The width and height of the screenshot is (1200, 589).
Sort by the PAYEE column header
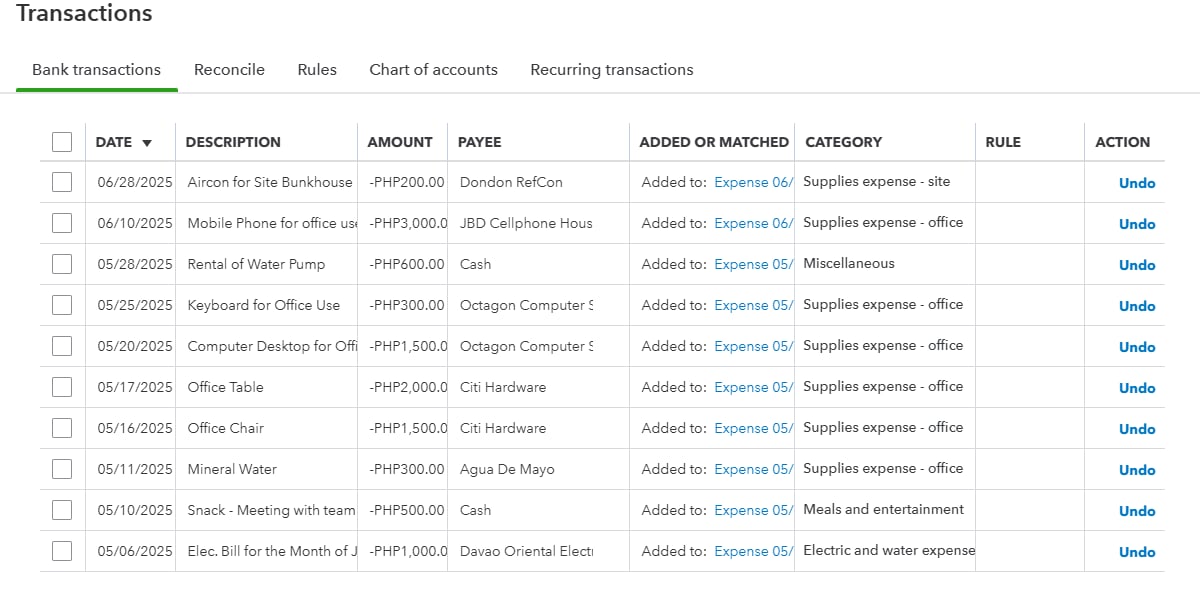(479, 142)
